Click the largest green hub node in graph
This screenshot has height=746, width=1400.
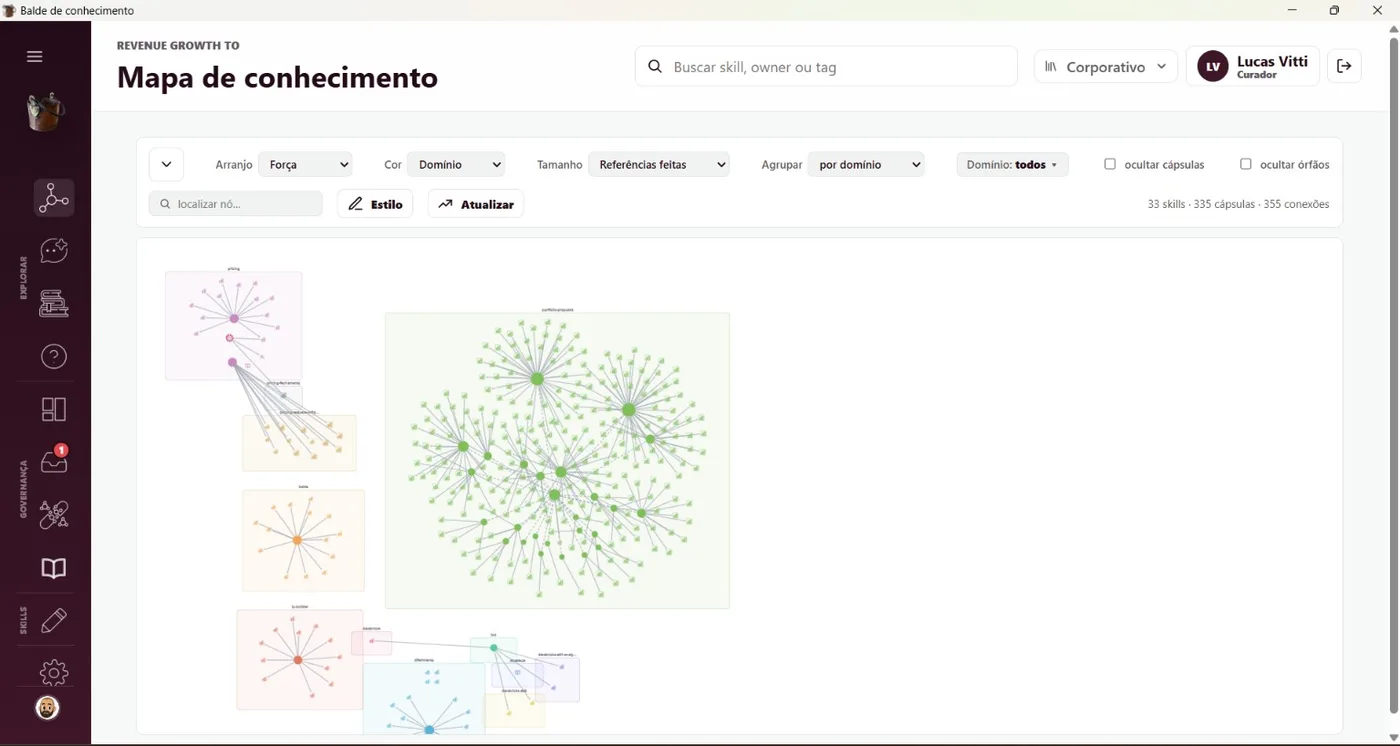[x=629, y=410]
